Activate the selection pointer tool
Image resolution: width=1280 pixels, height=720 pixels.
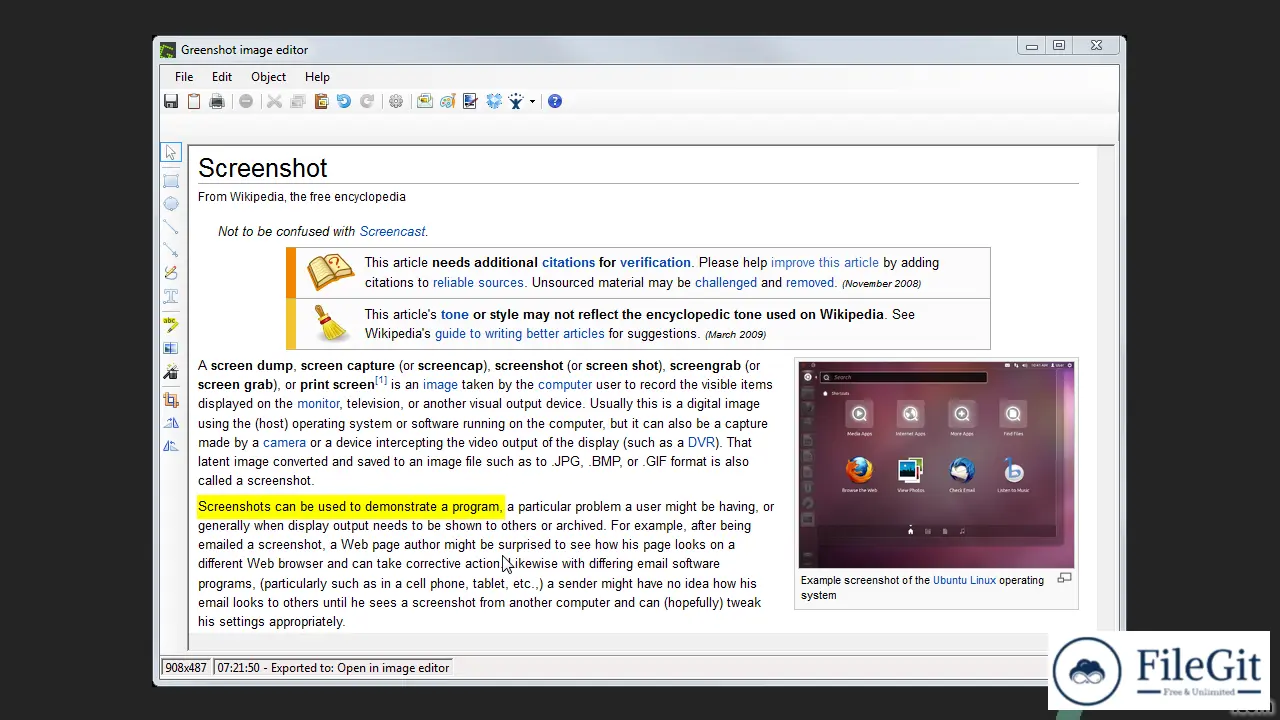pyautogui.click(x=171, y=152)
